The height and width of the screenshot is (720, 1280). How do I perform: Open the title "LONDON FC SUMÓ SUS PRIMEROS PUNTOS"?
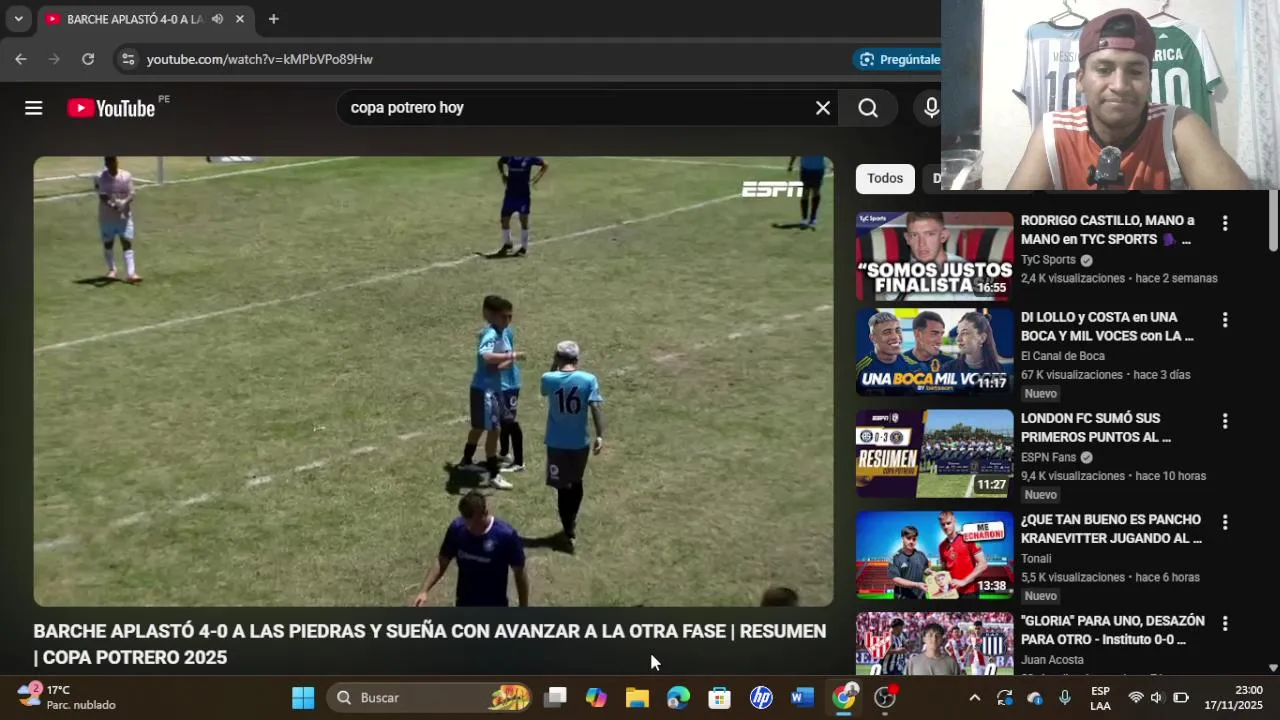[1096, 427]
